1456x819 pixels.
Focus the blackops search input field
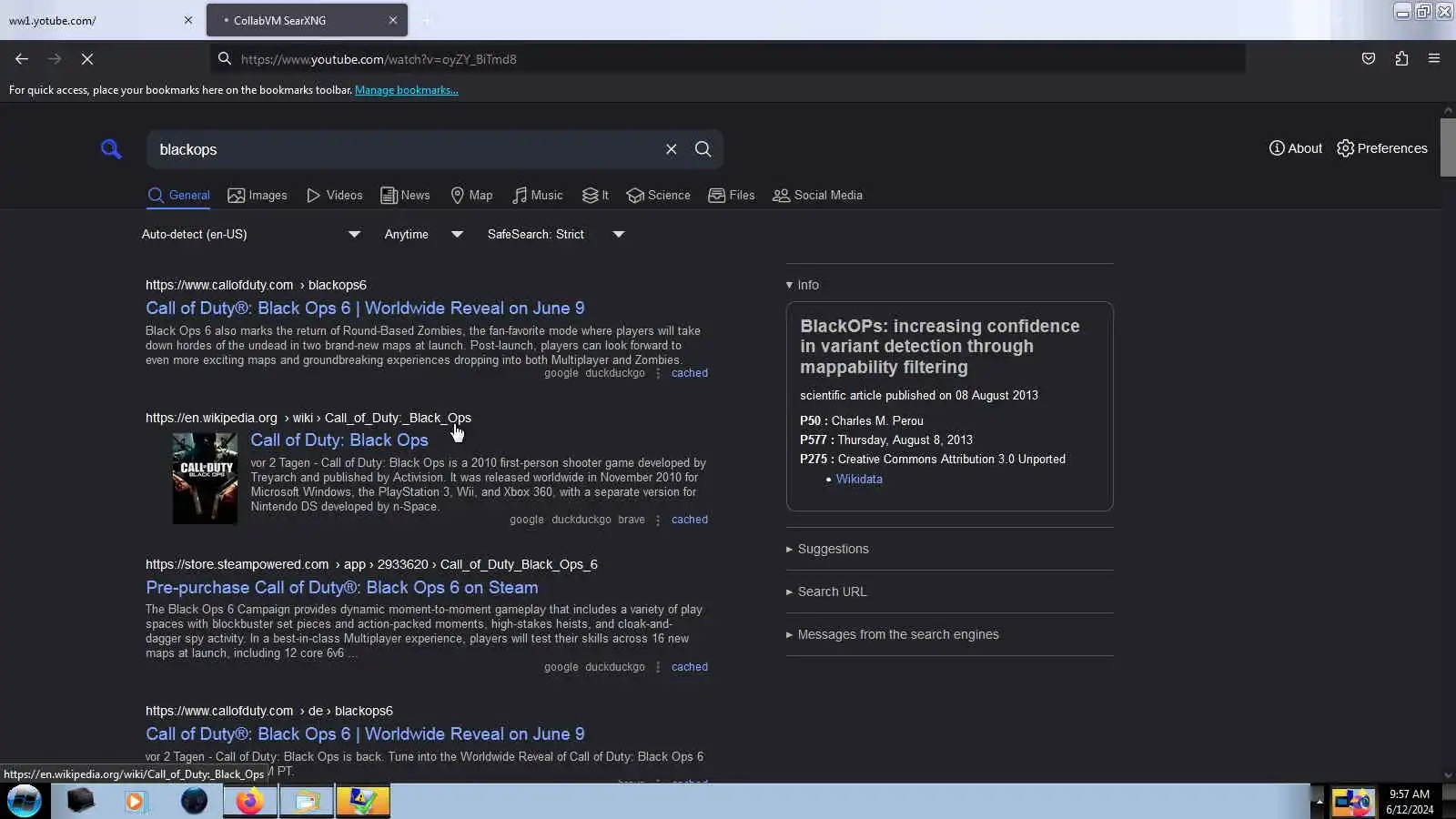(x=405, y=149)
